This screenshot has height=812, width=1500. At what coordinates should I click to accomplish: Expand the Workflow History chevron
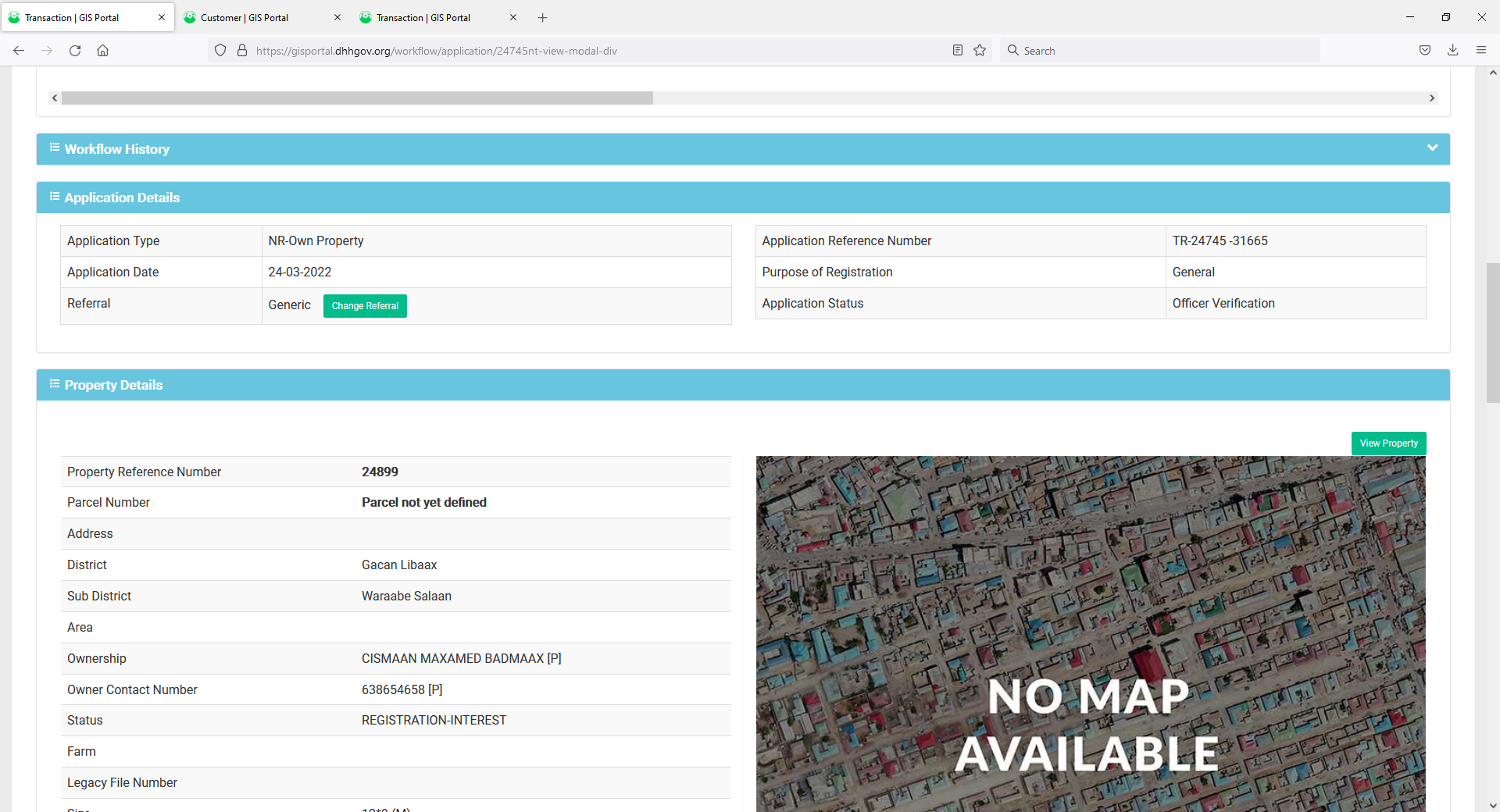coord(1432,148)
